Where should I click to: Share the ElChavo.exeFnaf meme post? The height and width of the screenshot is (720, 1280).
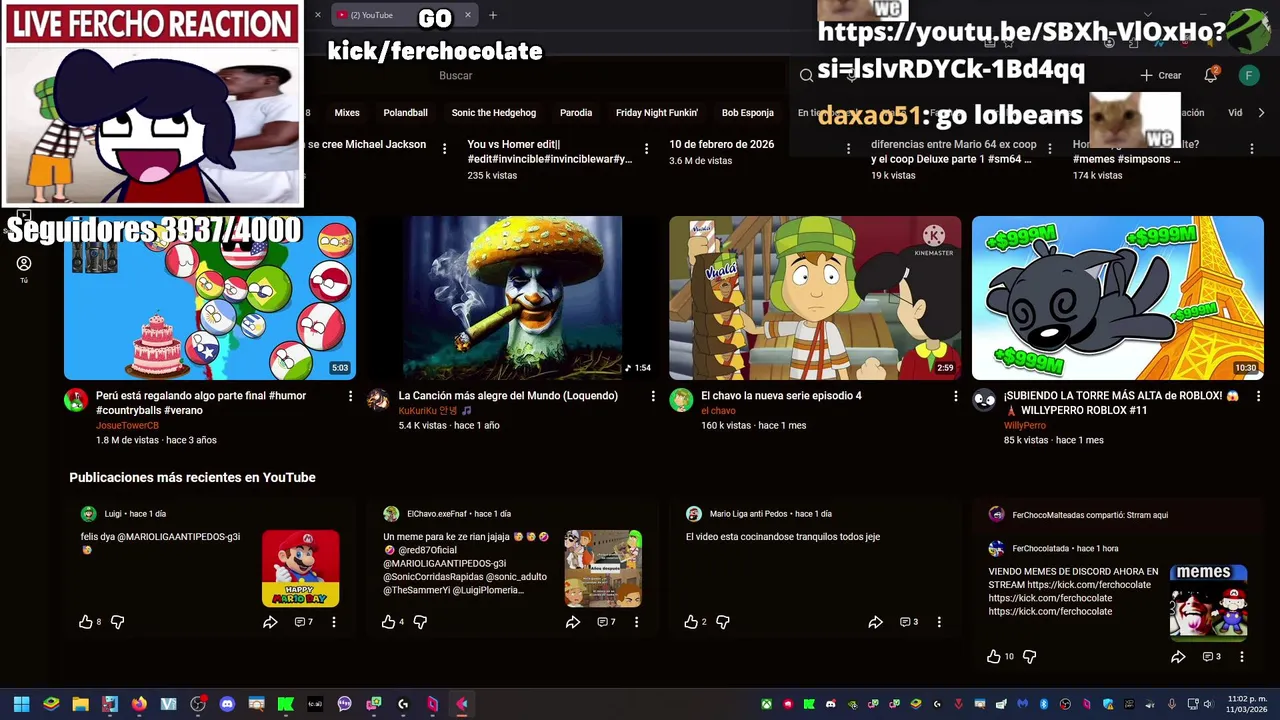click(x=573, y=622)
